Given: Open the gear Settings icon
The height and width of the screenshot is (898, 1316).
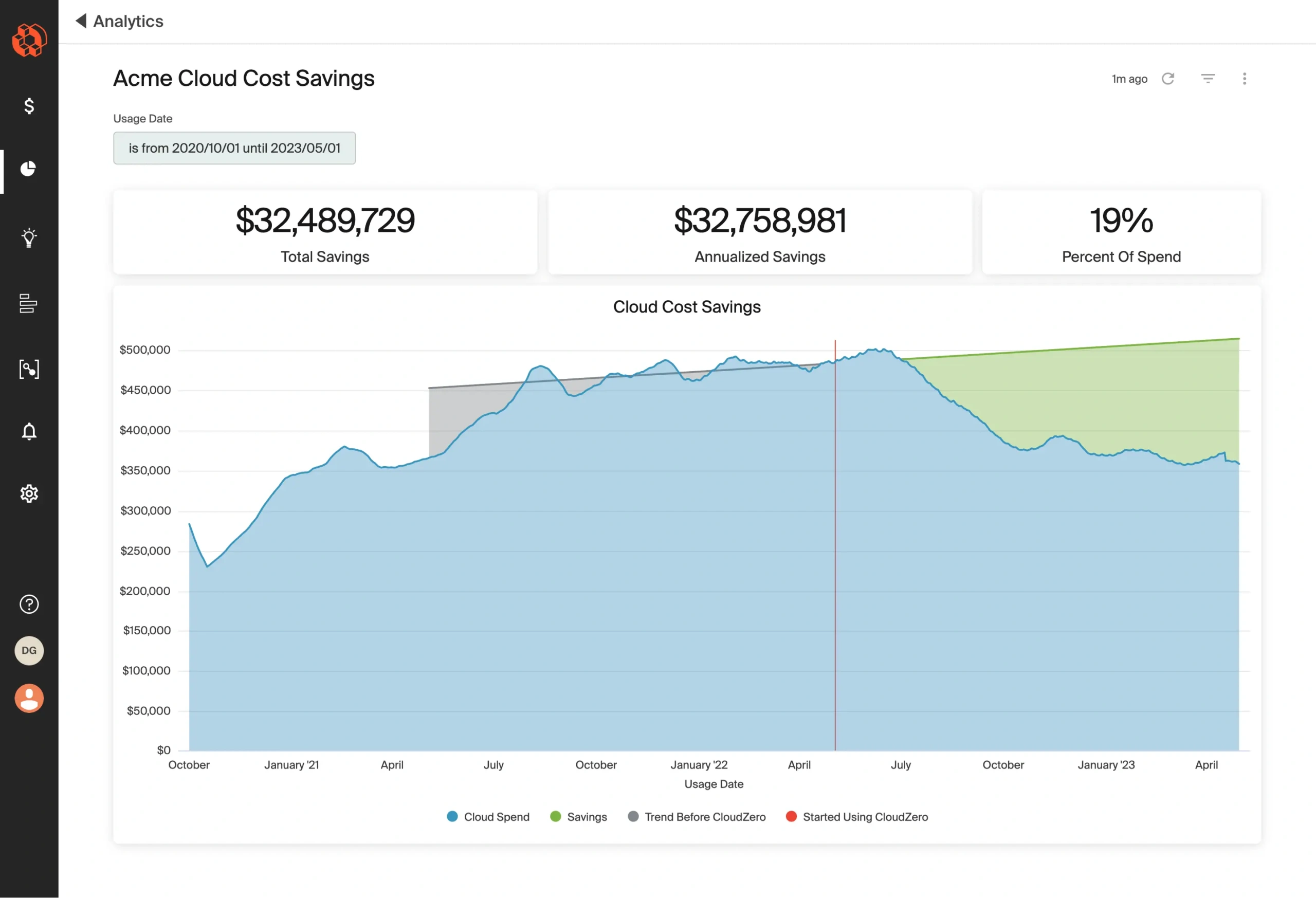Looking at the screenshot, I should 29,494.
